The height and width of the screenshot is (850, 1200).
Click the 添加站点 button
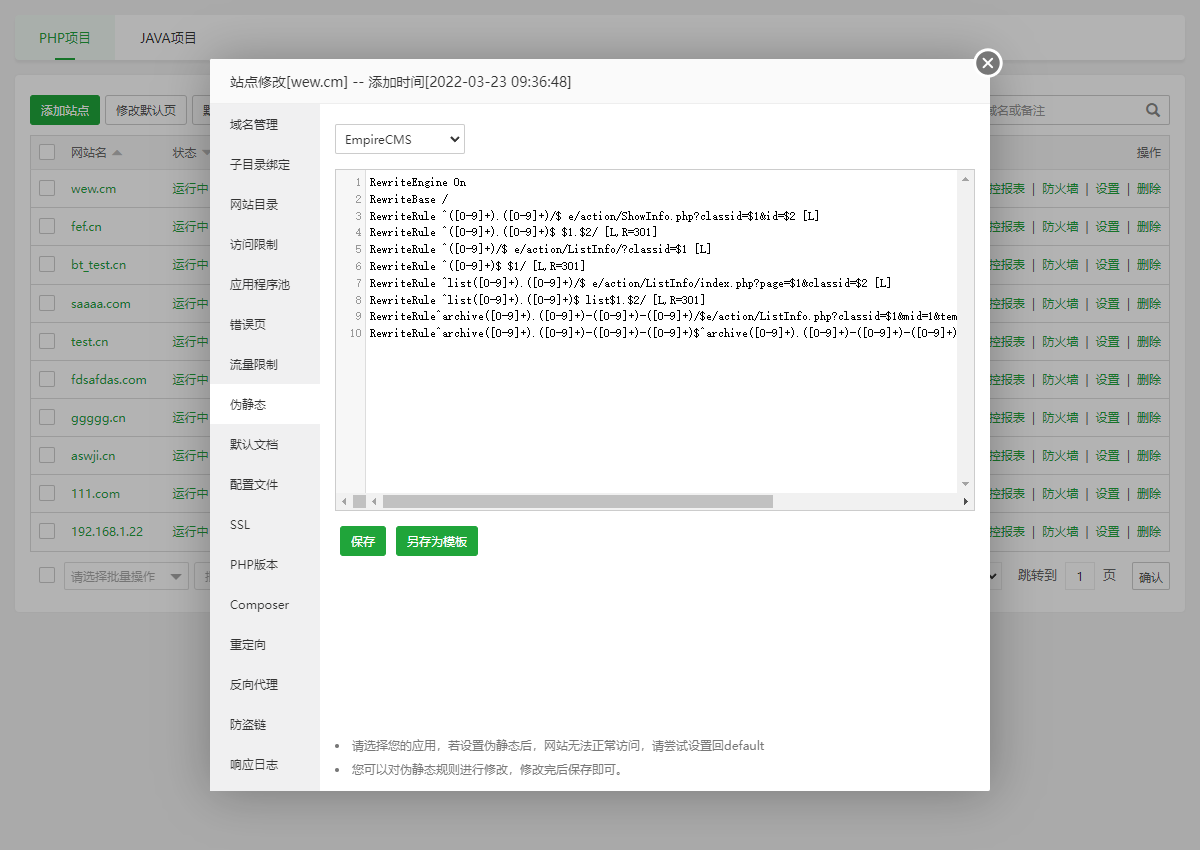[x=64, y=110]
